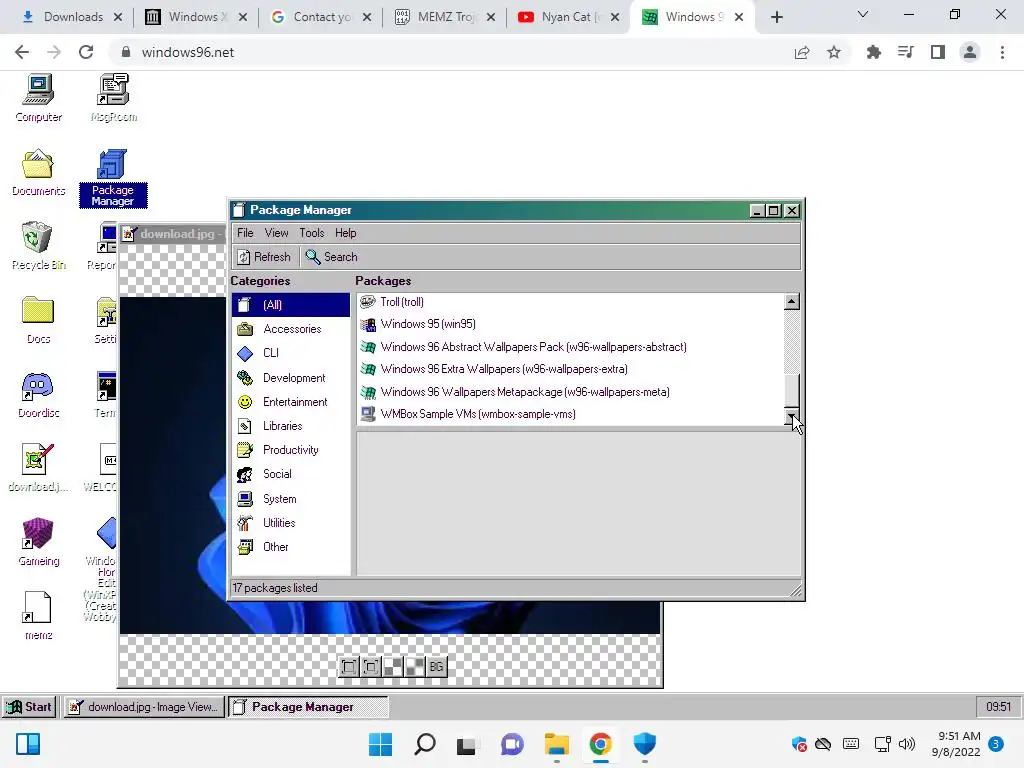
Task: Click the packages list scroll up arrow
Action: 792,301
